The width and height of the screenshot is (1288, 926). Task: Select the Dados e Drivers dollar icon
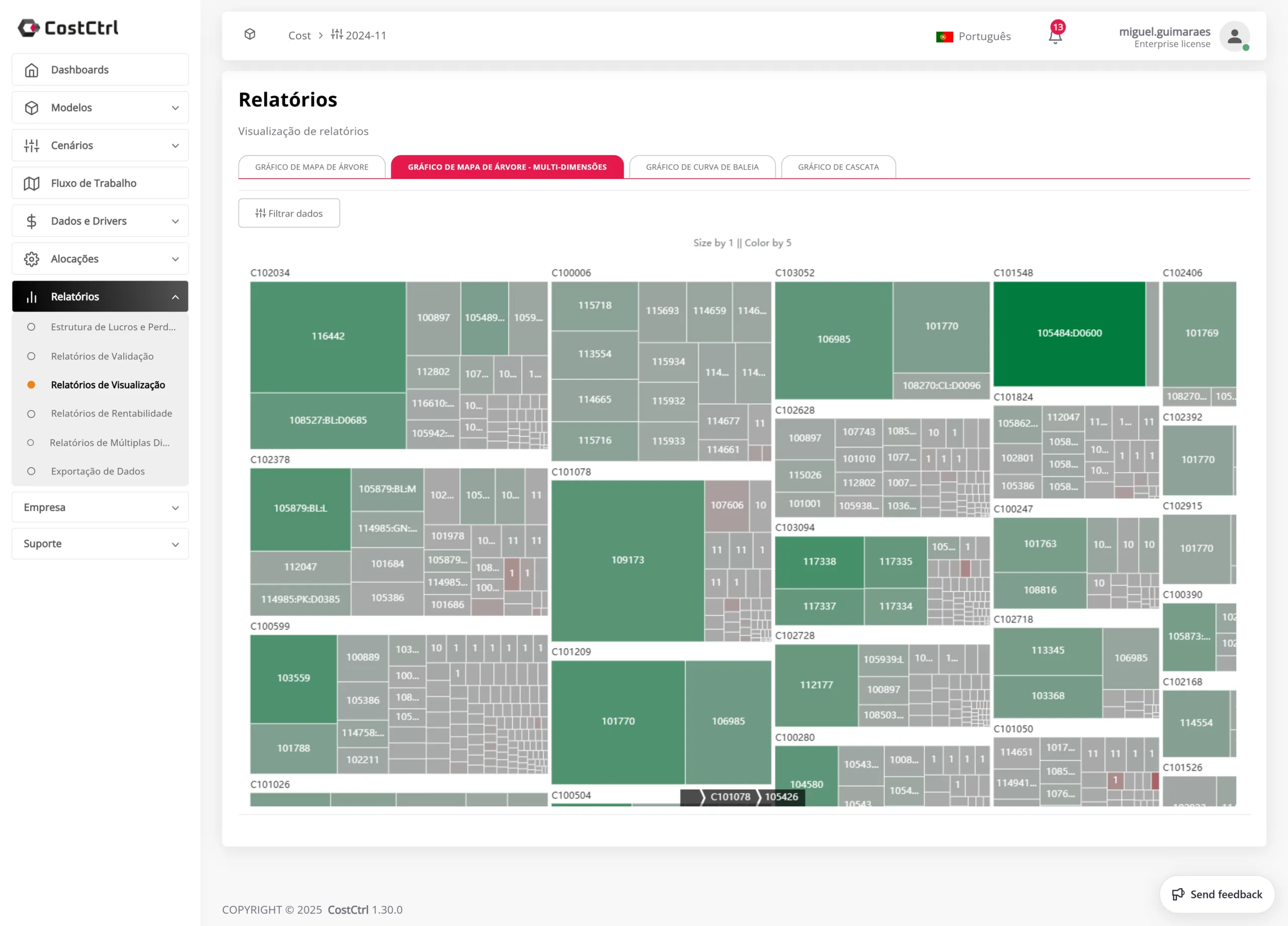(32, 220)
